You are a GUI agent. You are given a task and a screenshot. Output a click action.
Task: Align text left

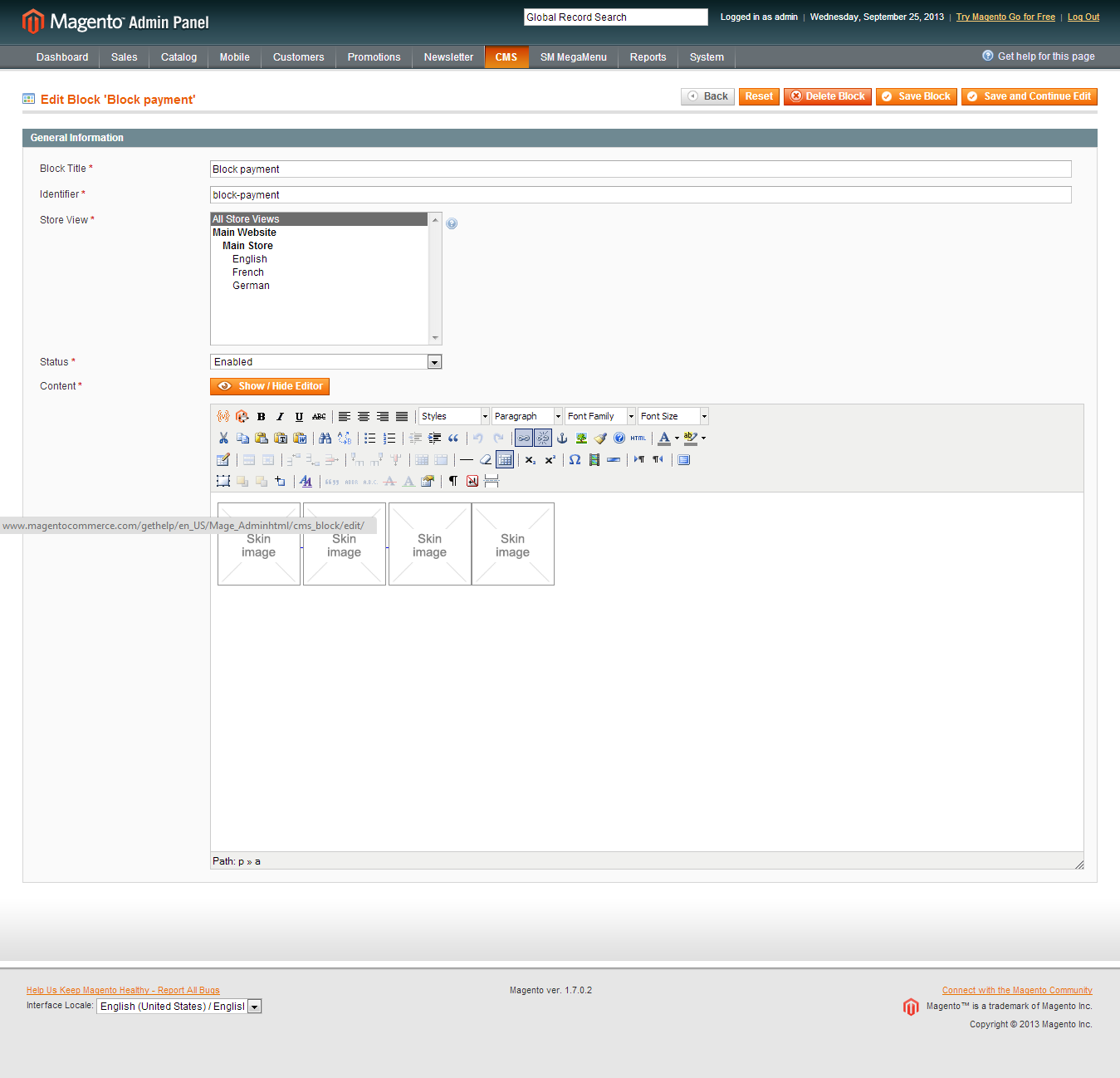(345, 416)
